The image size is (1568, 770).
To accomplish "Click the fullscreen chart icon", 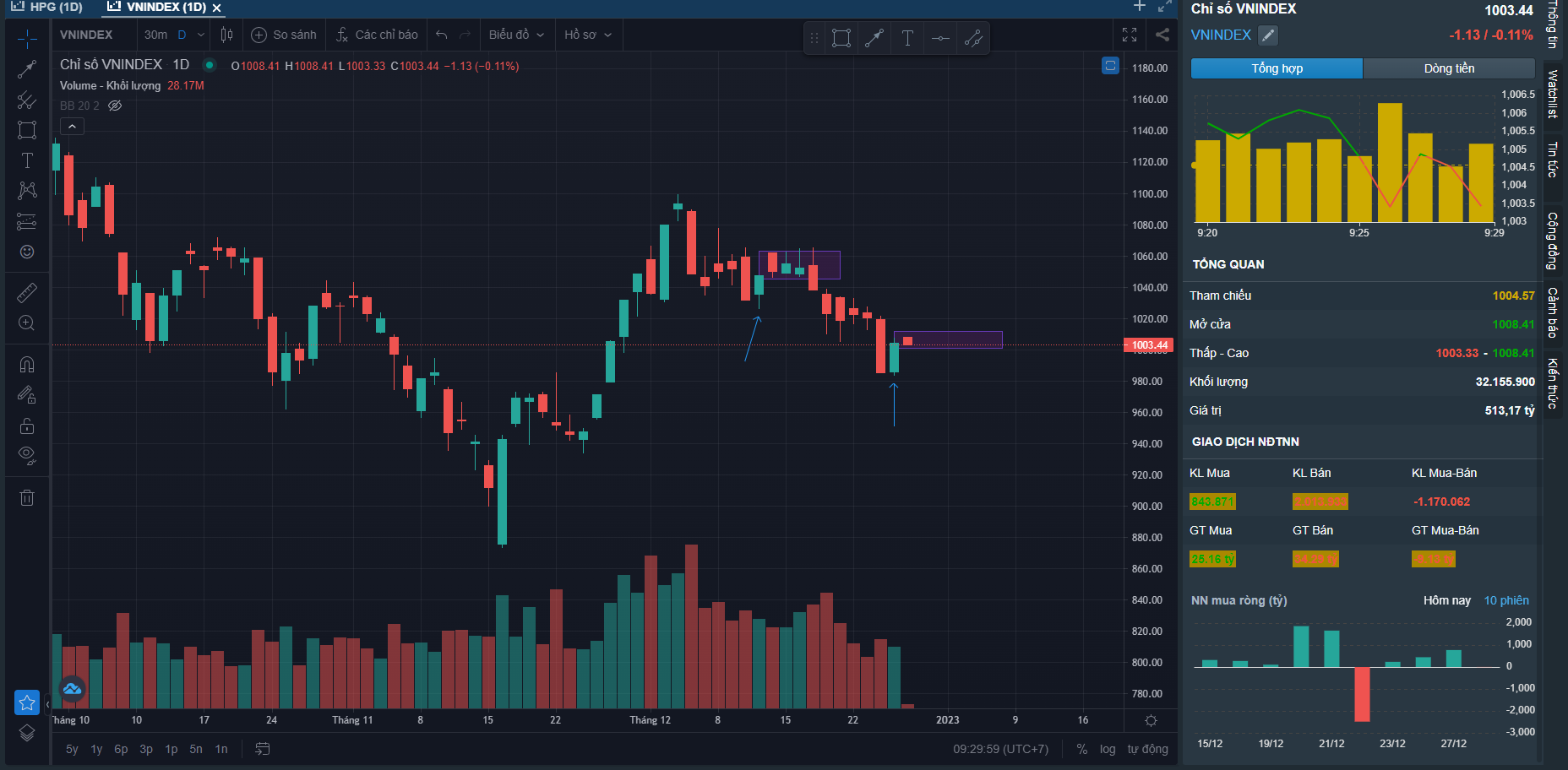I will tap(1130, 35).
